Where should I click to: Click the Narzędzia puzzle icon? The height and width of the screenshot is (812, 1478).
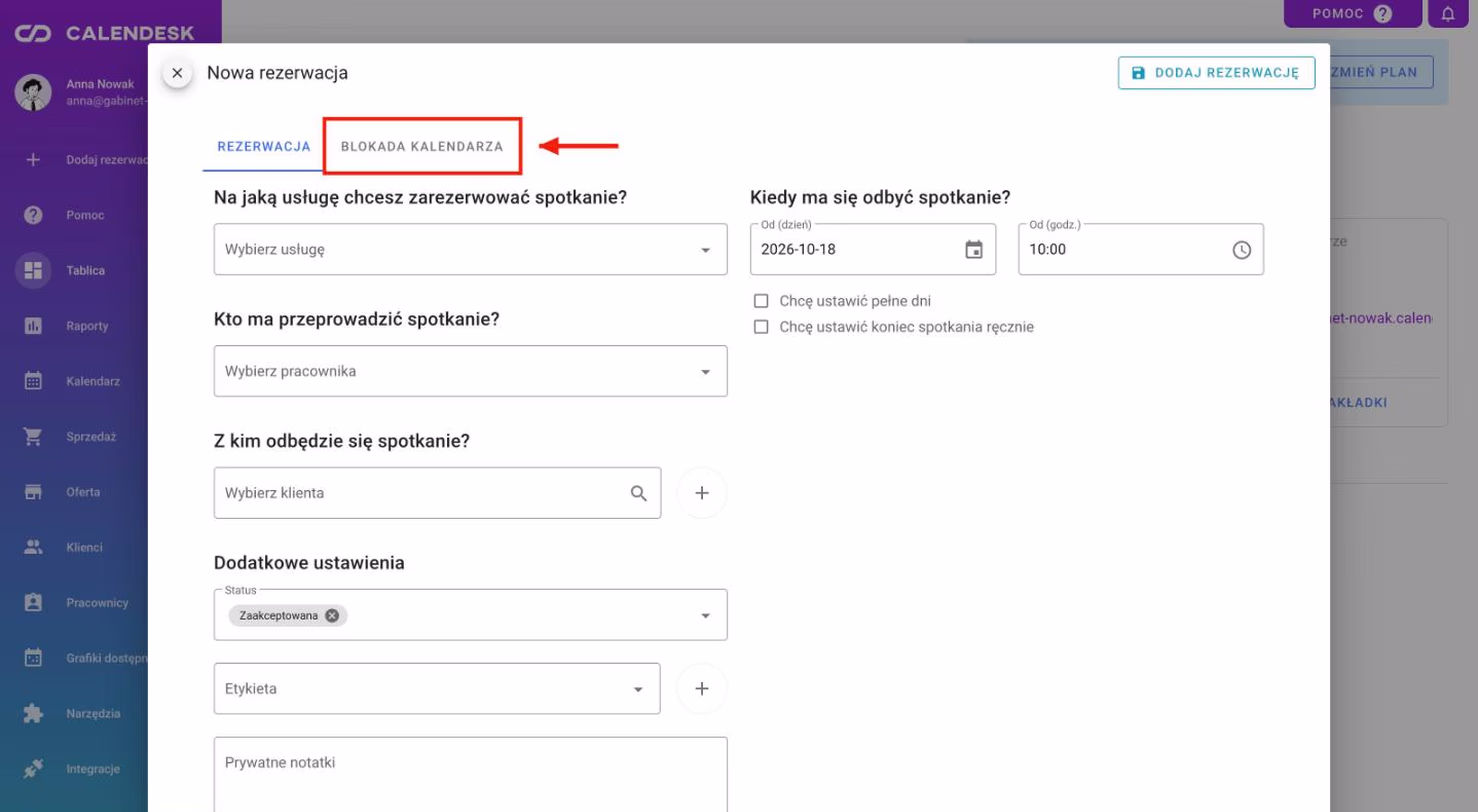point(33,714)
